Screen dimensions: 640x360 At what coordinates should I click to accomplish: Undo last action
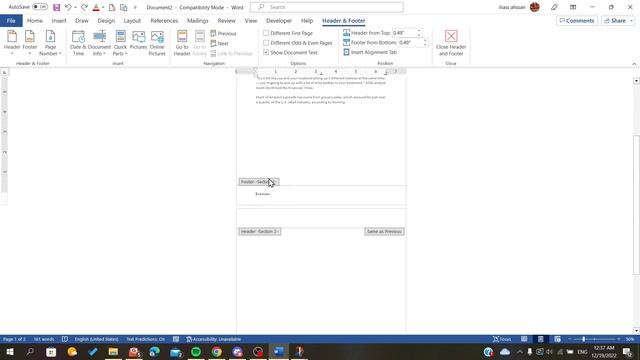coord(68,7)
